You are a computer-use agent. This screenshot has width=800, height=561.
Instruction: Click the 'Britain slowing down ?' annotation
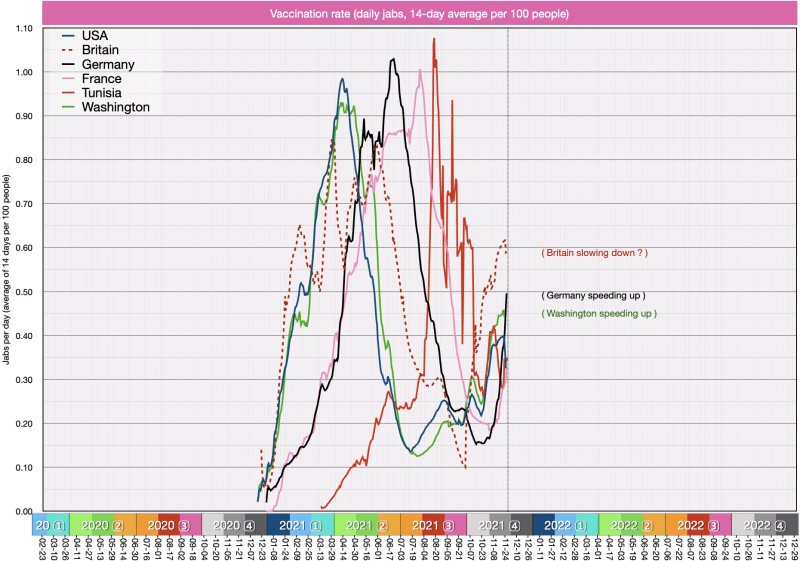pos(594,254)
